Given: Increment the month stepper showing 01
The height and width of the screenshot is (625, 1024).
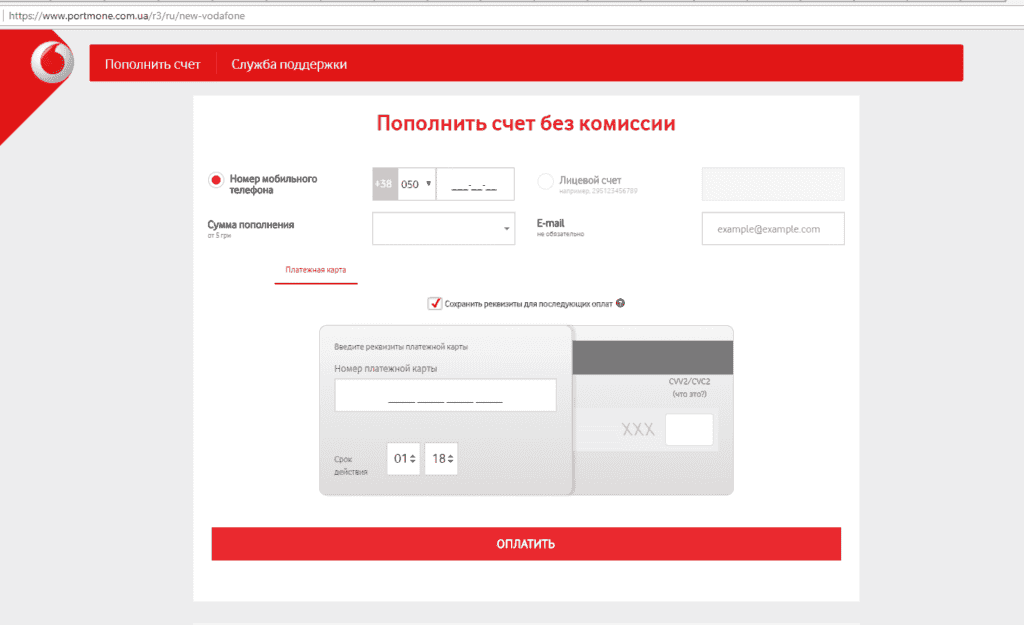Looking at the screenshot, I should (413, 453).
